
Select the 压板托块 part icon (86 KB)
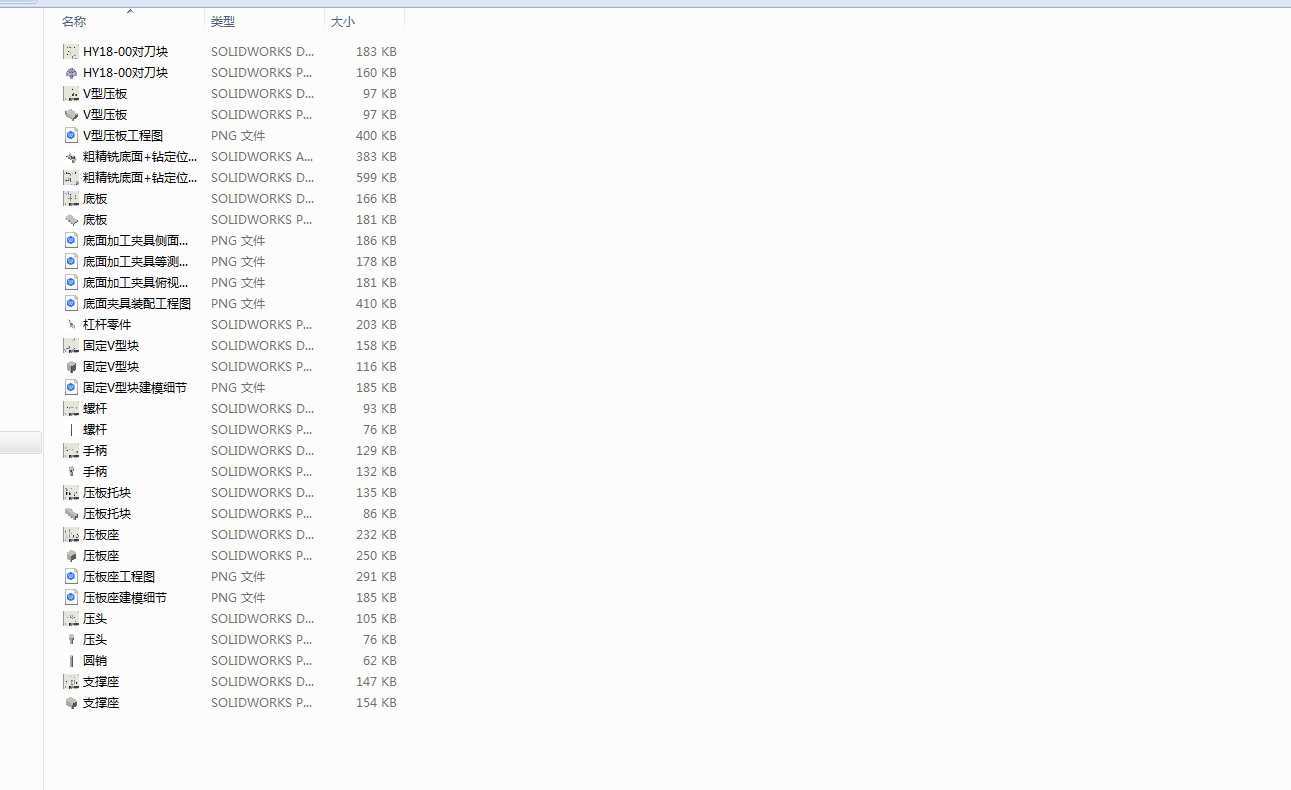pyautogui.click(x=71, y=513)
